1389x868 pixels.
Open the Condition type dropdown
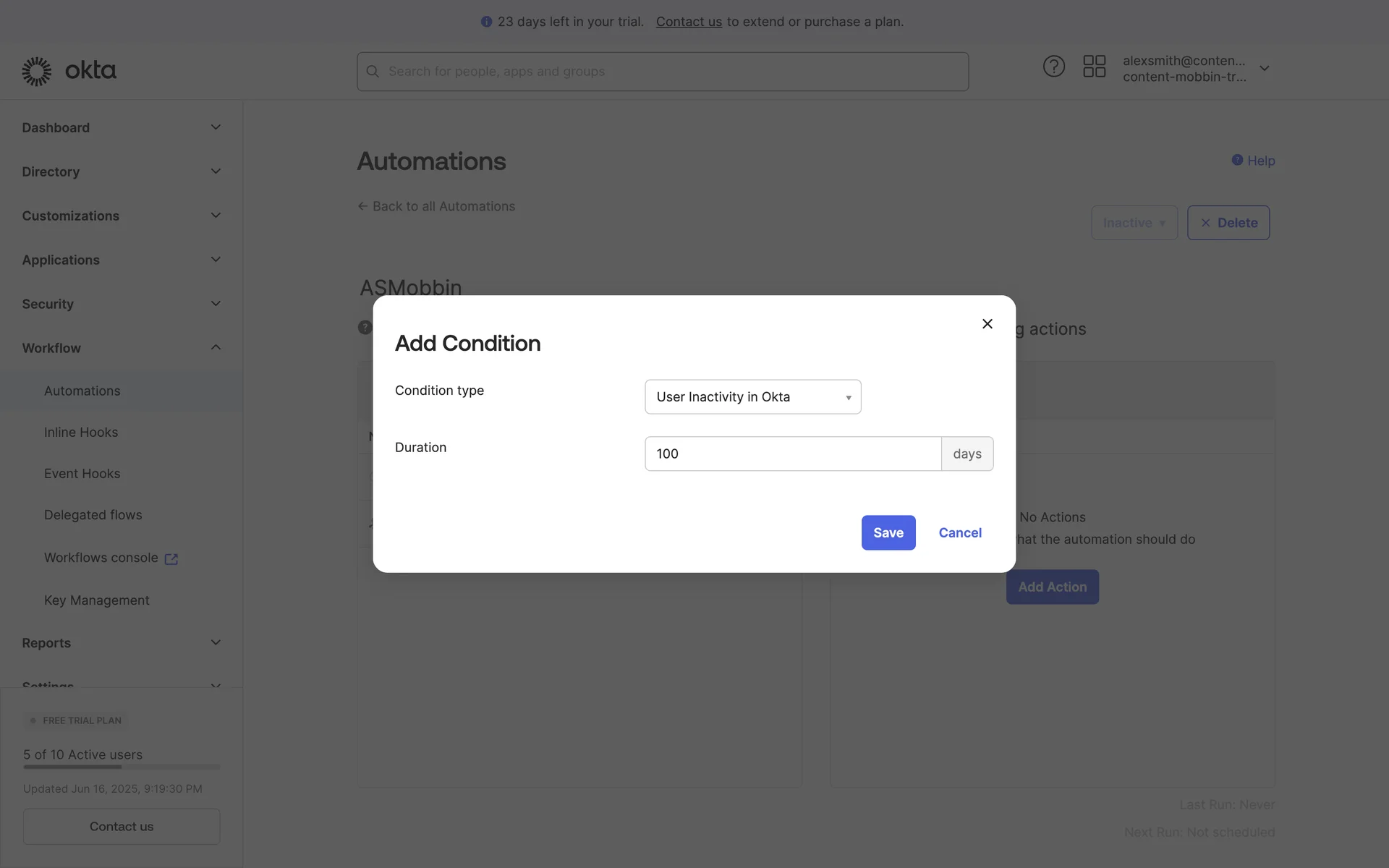(752, 396)
